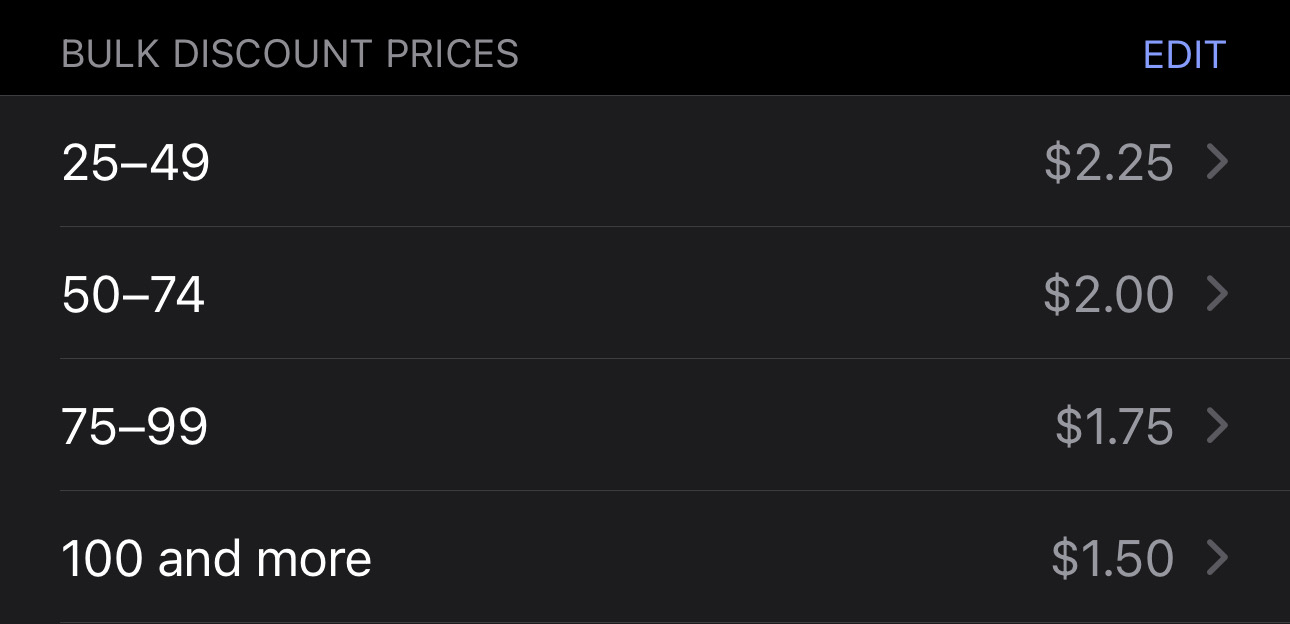Expand the arrow next to $1.50
1290x624 pixels.
pyautogui.click(x=1217, y=558)
